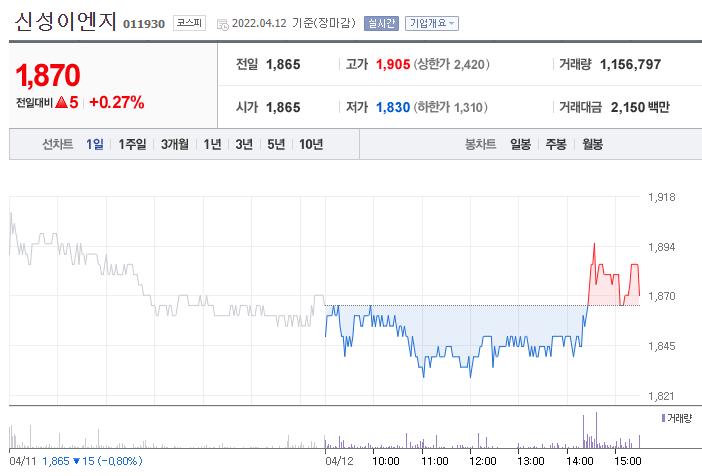The height and width of the screenshot is (476, 702).
Task: Click the lower limit 하한가 1,310 text
Action: click(x=450, y=107)
